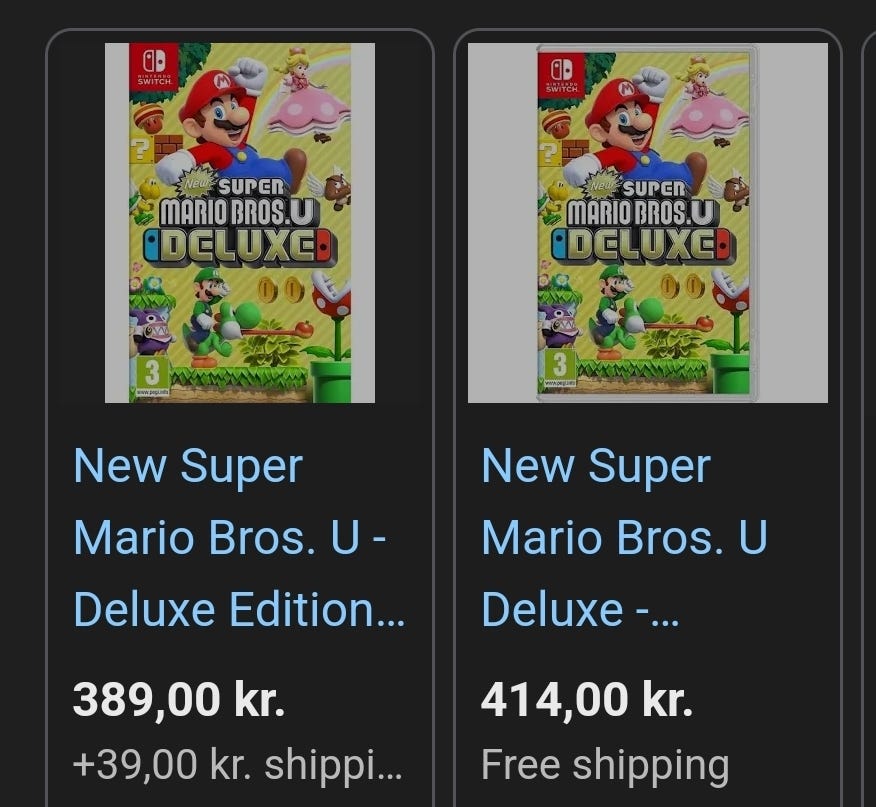Open the left Mario Deluxe Edition product image
The width and height of the screenshot is (876, 807).
(240, 222)
